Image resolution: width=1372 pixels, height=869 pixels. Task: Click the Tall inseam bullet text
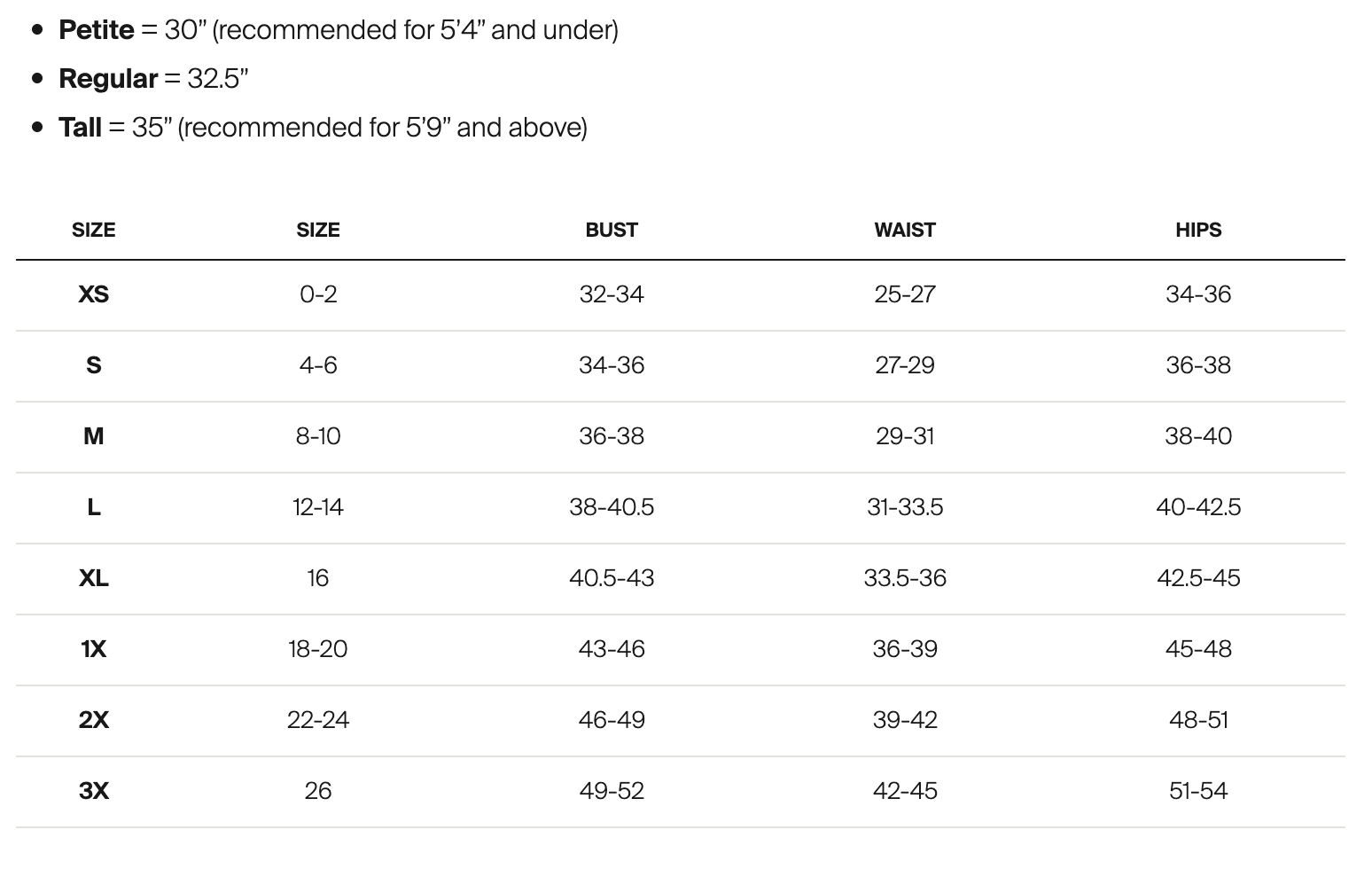(x=323, y=128)
